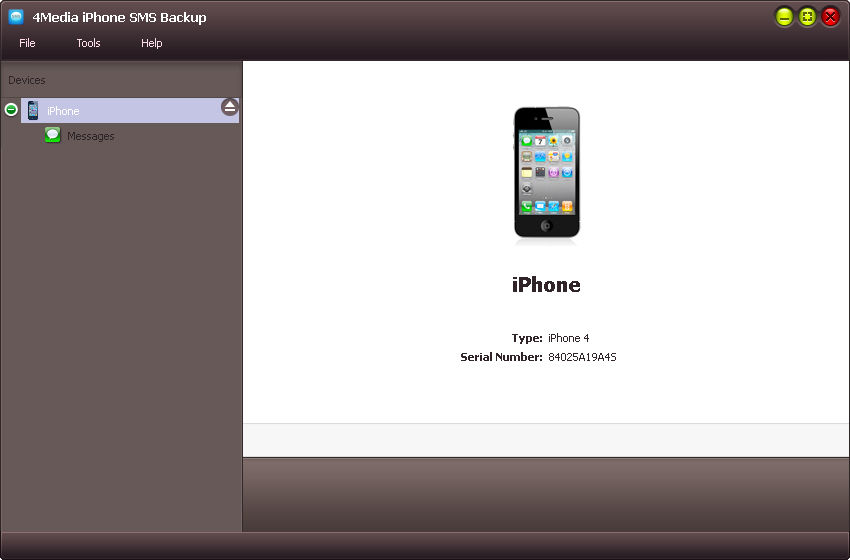Image resolution: width=850 pixels, height=560 pixels.
Task: Open the File menu
Action: pos(27,43)
